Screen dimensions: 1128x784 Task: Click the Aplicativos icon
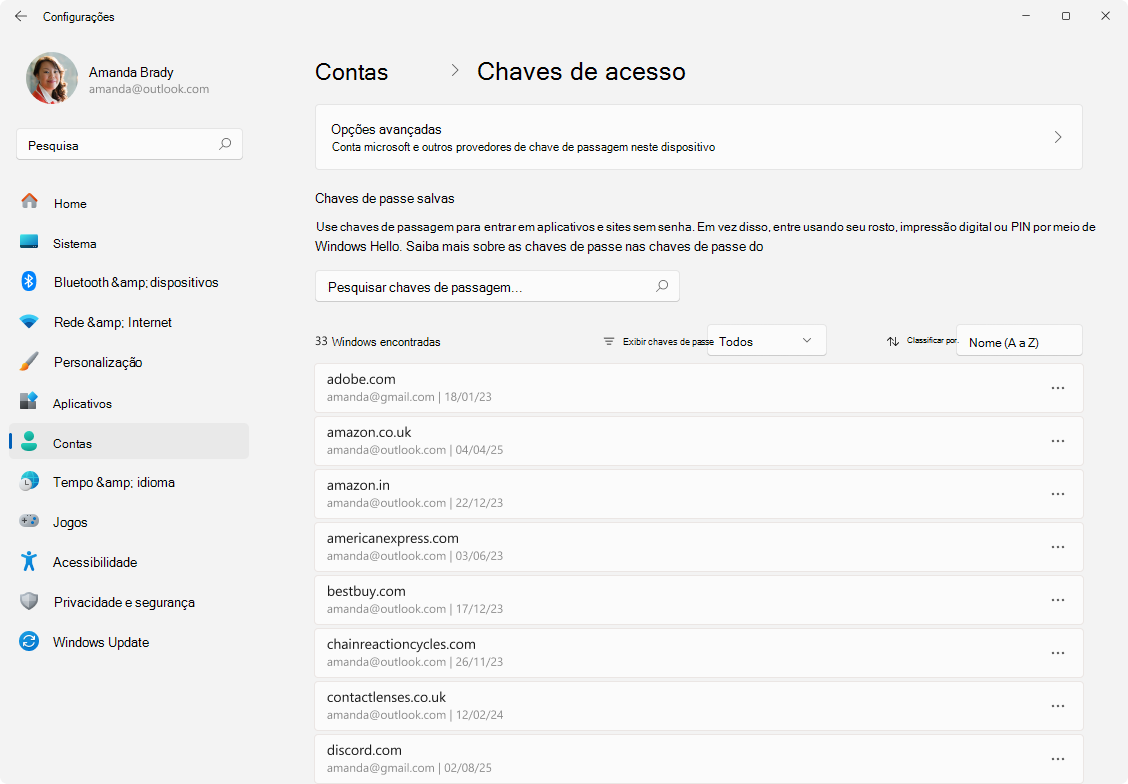(29, 401)
